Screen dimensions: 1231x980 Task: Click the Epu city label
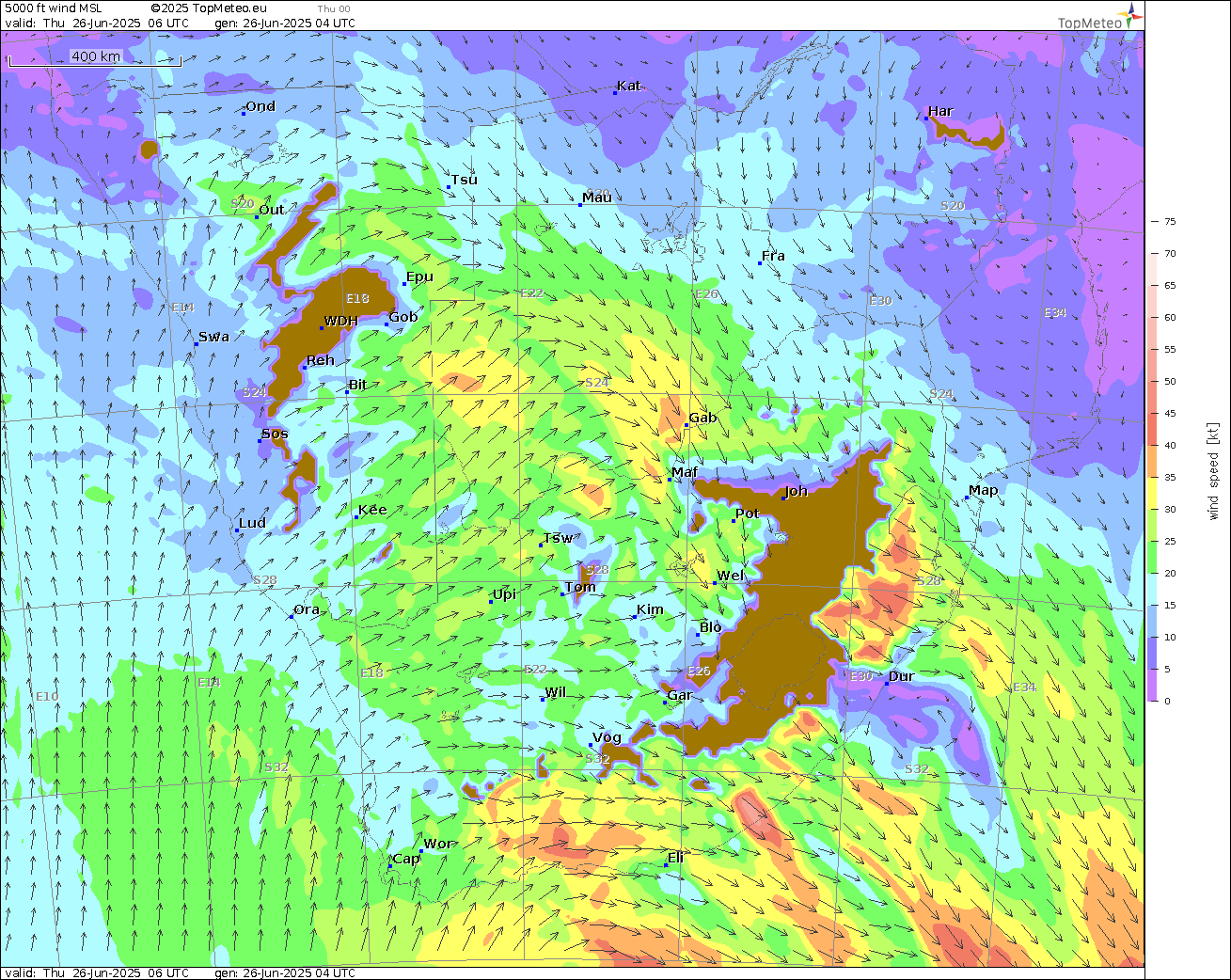(419, 277)
